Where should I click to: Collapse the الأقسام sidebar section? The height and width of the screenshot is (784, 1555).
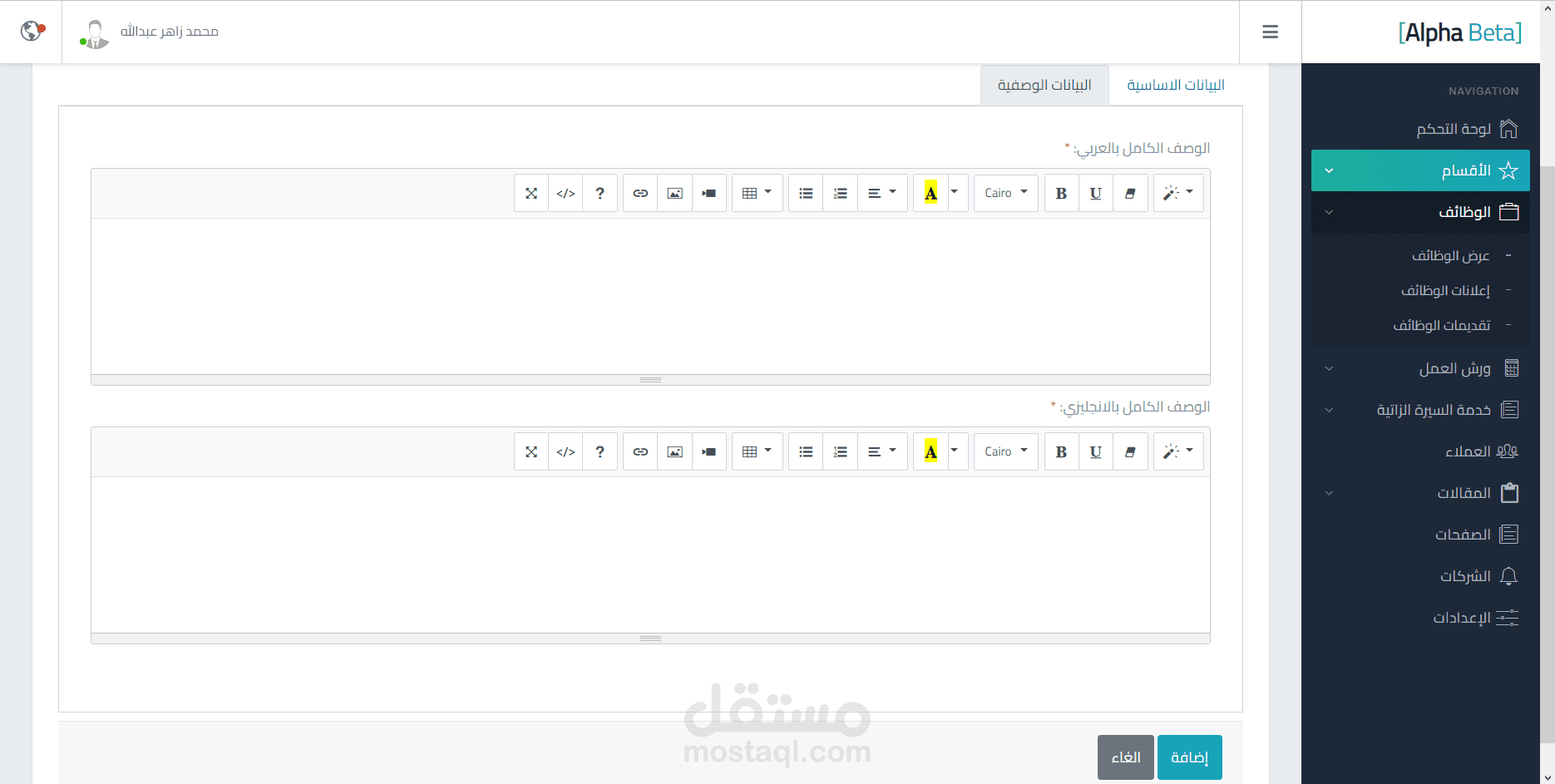point(1420,170)
